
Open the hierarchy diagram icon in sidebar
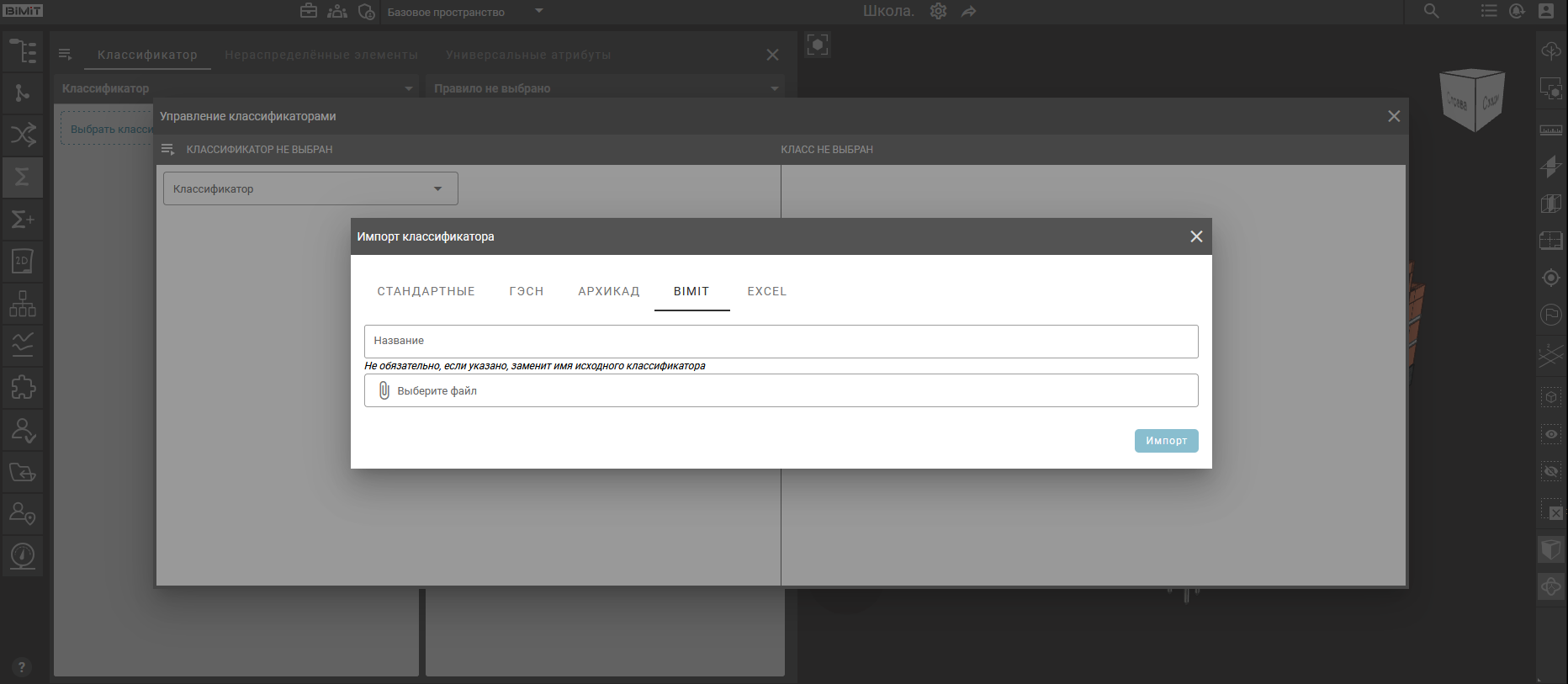[x=23, y=304]
